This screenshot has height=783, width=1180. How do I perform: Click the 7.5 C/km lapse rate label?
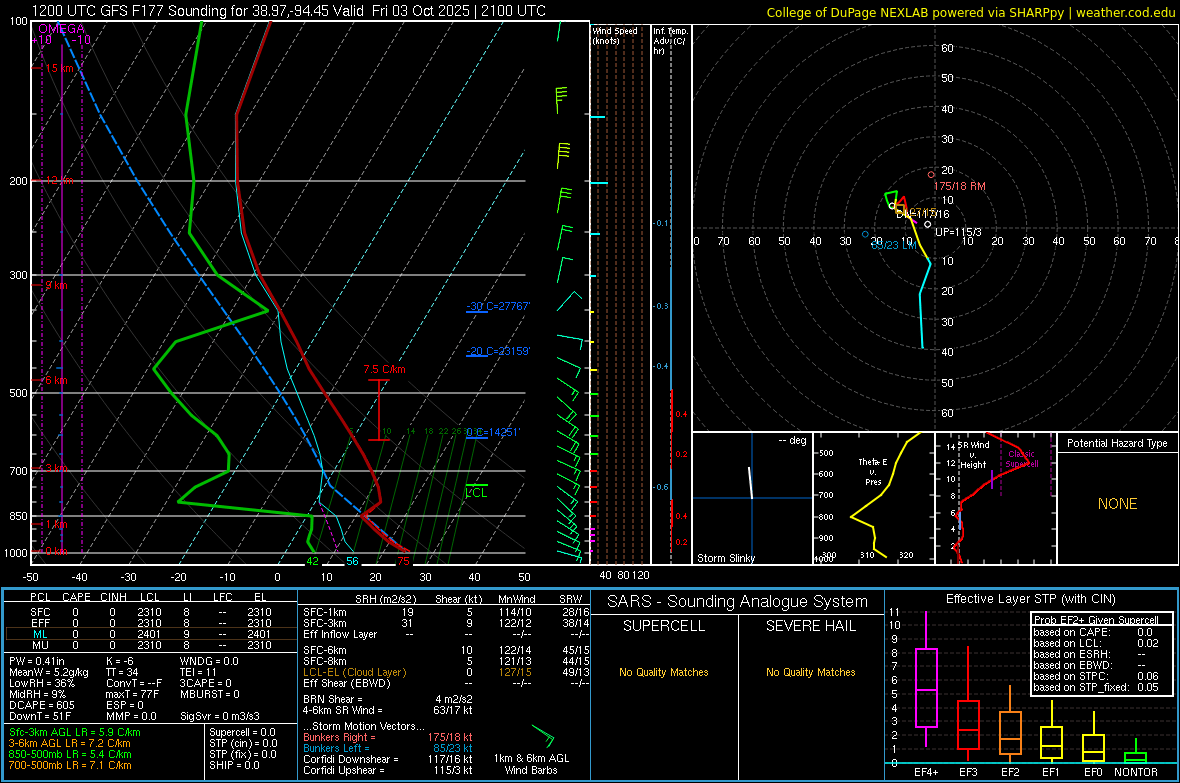click(385, 369)
